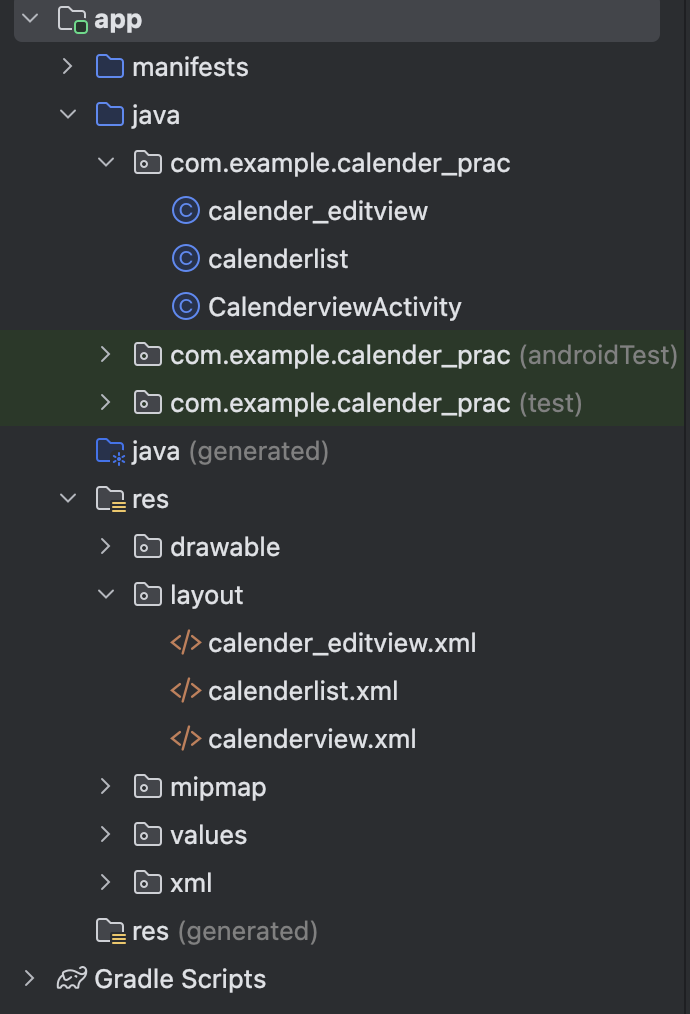Click the androidTest package folder icon
Image resolution: width=690 pixels, height=1014 pixels.
(147, 354)
